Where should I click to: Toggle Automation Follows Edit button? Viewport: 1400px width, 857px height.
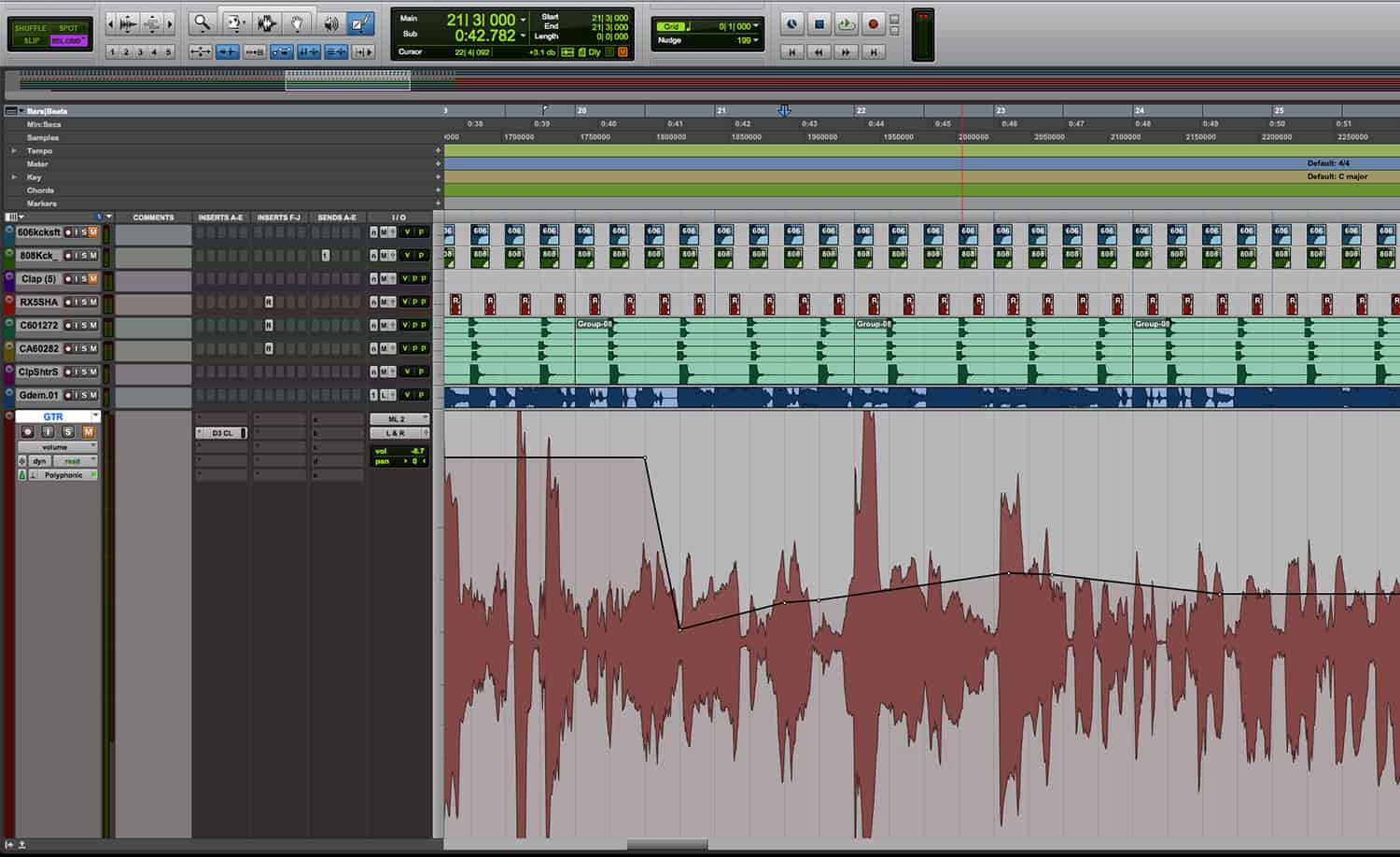click(281, 52)
